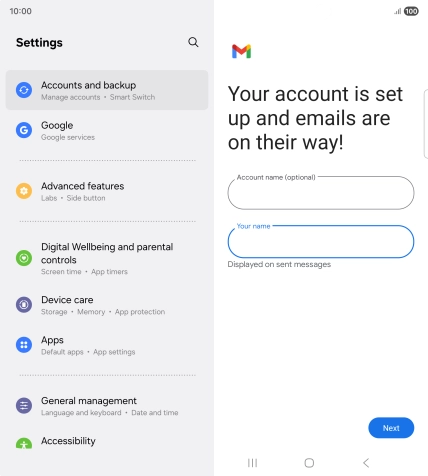Tap the Apps four-dot icon

24,345
